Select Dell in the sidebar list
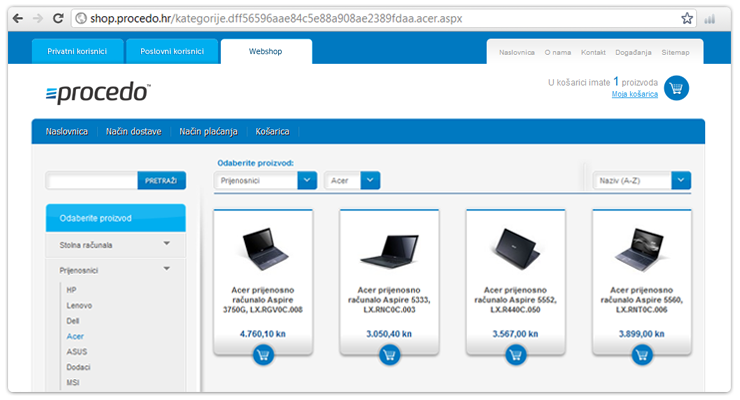The image size is (740, 400). [x=73, y=321]
